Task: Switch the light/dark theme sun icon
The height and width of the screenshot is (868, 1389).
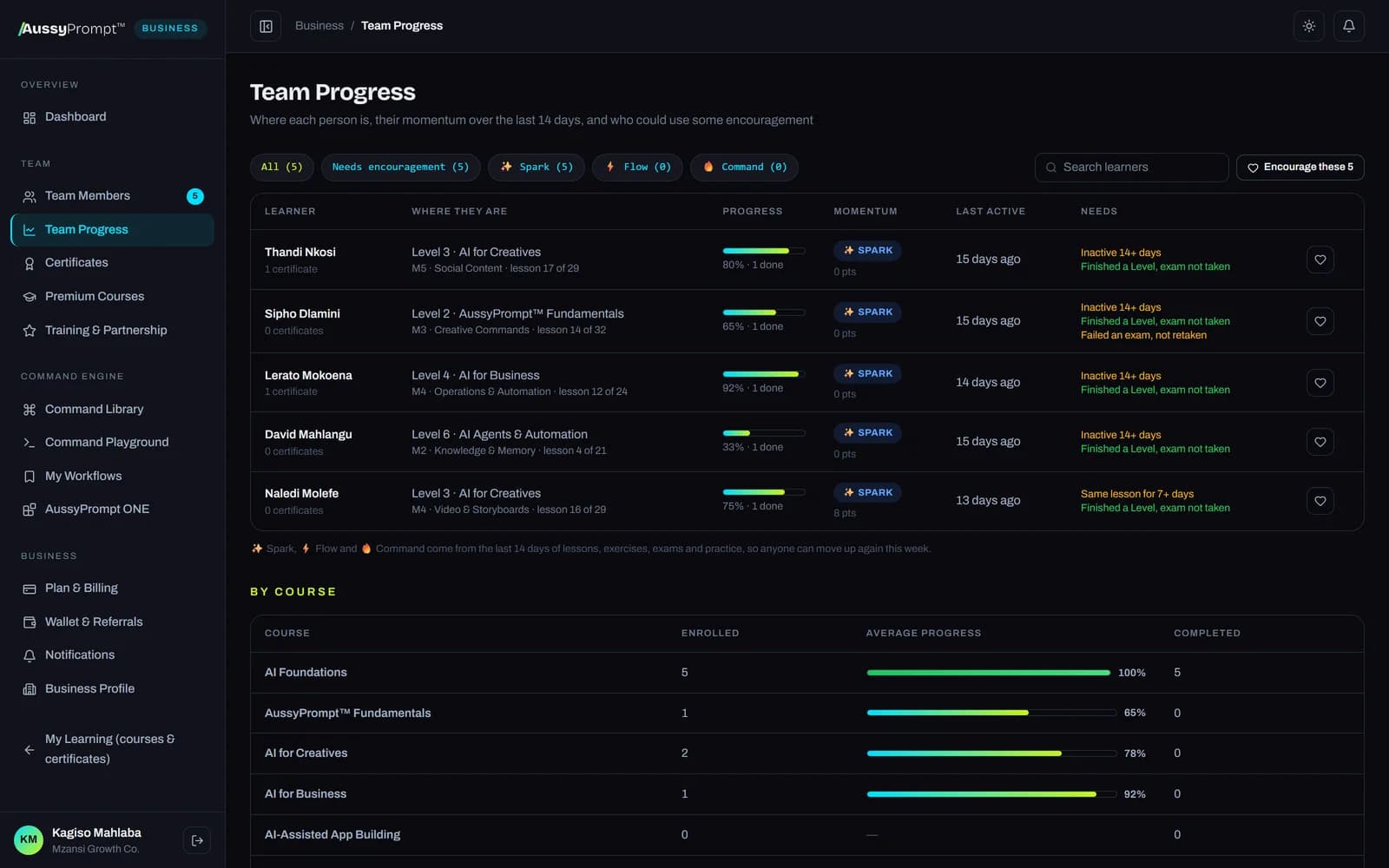Action: pos(1308,26)
